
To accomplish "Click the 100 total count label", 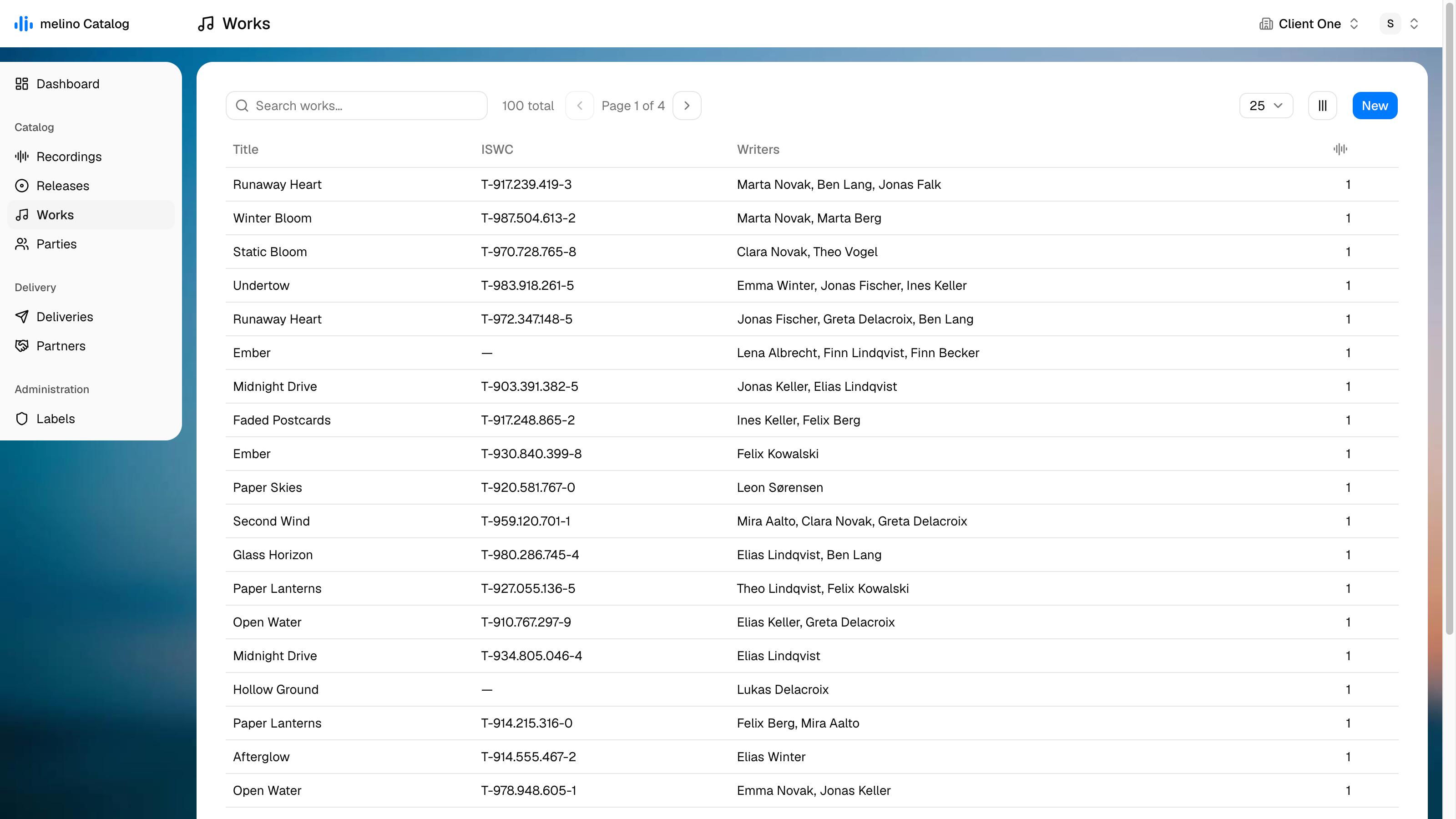I will pyautogui.click(x=528, y=106).
